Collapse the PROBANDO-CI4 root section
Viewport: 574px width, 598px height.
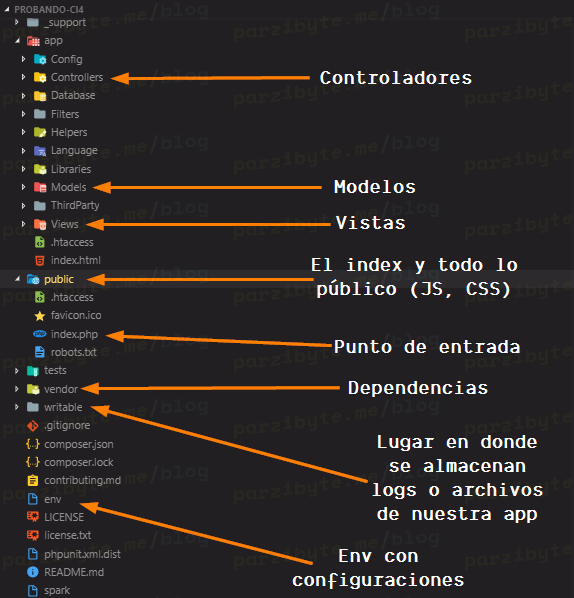6,10
